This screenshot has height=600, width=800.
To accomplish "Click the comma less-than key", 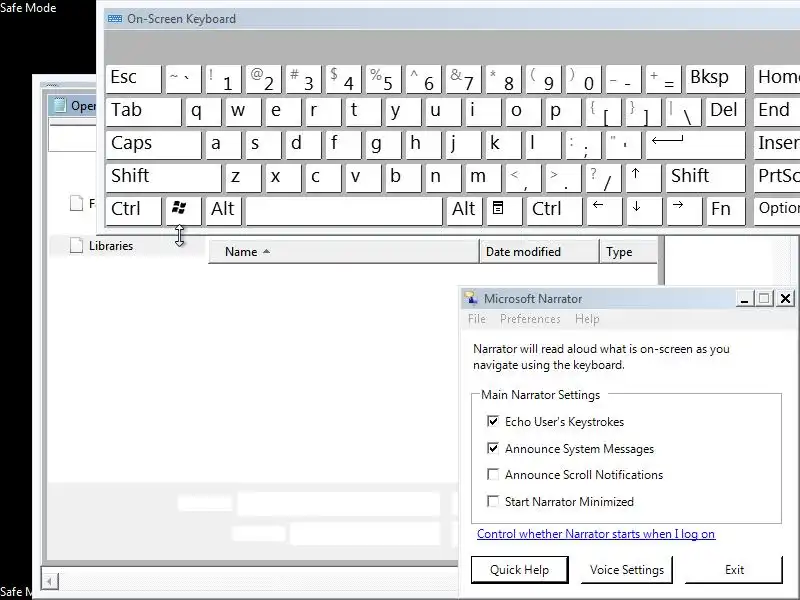I will [523, 178].
